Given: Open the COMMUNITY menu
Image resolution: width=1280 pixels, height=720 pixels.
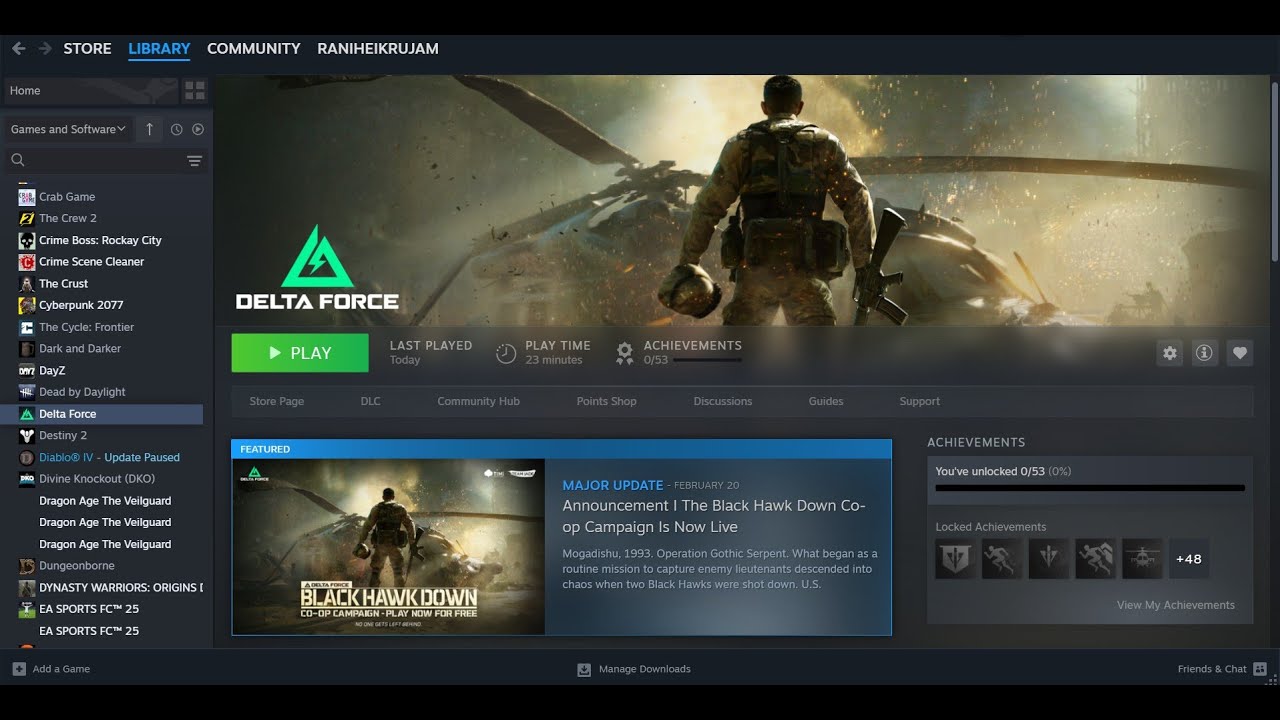Looking at the screenshot, I should point(254,48).
